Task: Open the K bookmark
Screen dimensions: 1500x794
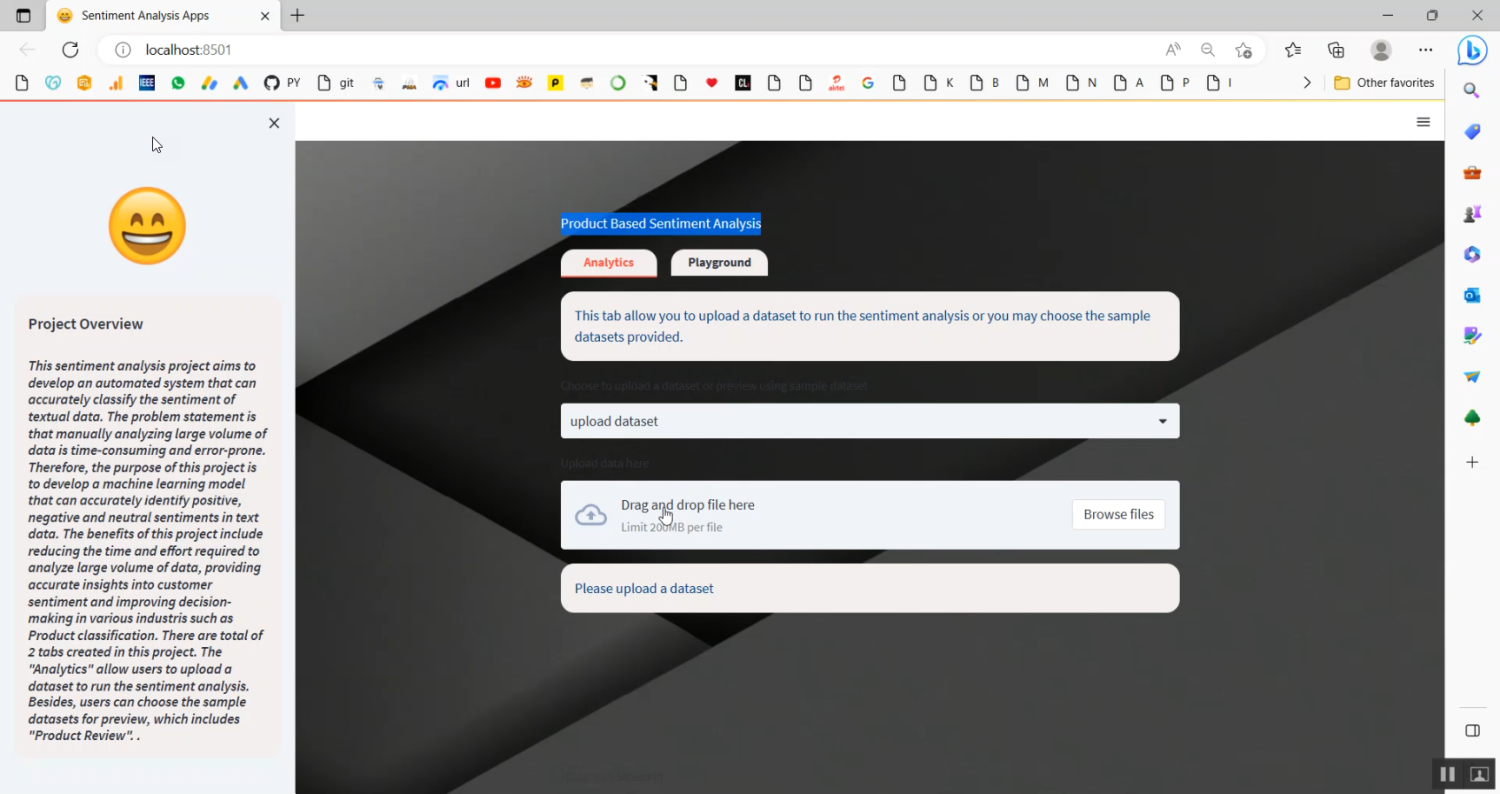Action: (939, 83)
